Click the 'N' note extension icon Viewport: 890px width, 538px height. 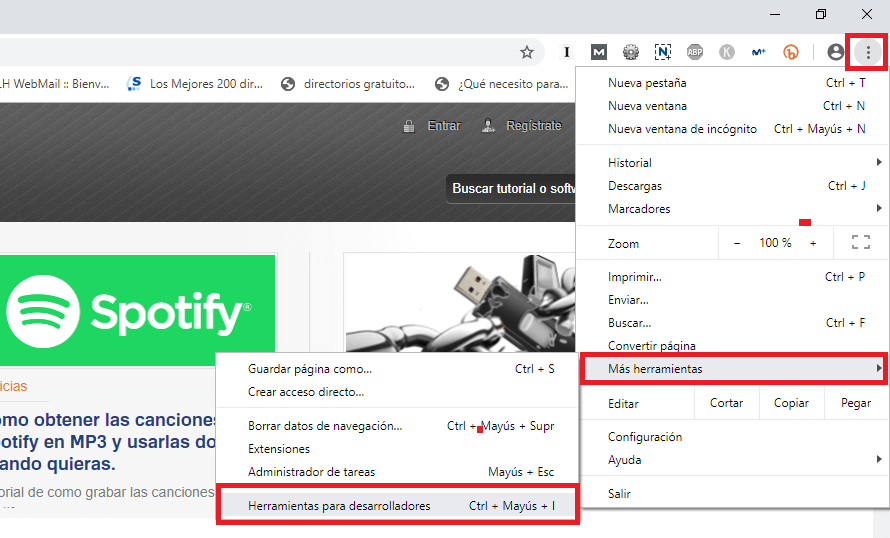[x=662, y=52]
